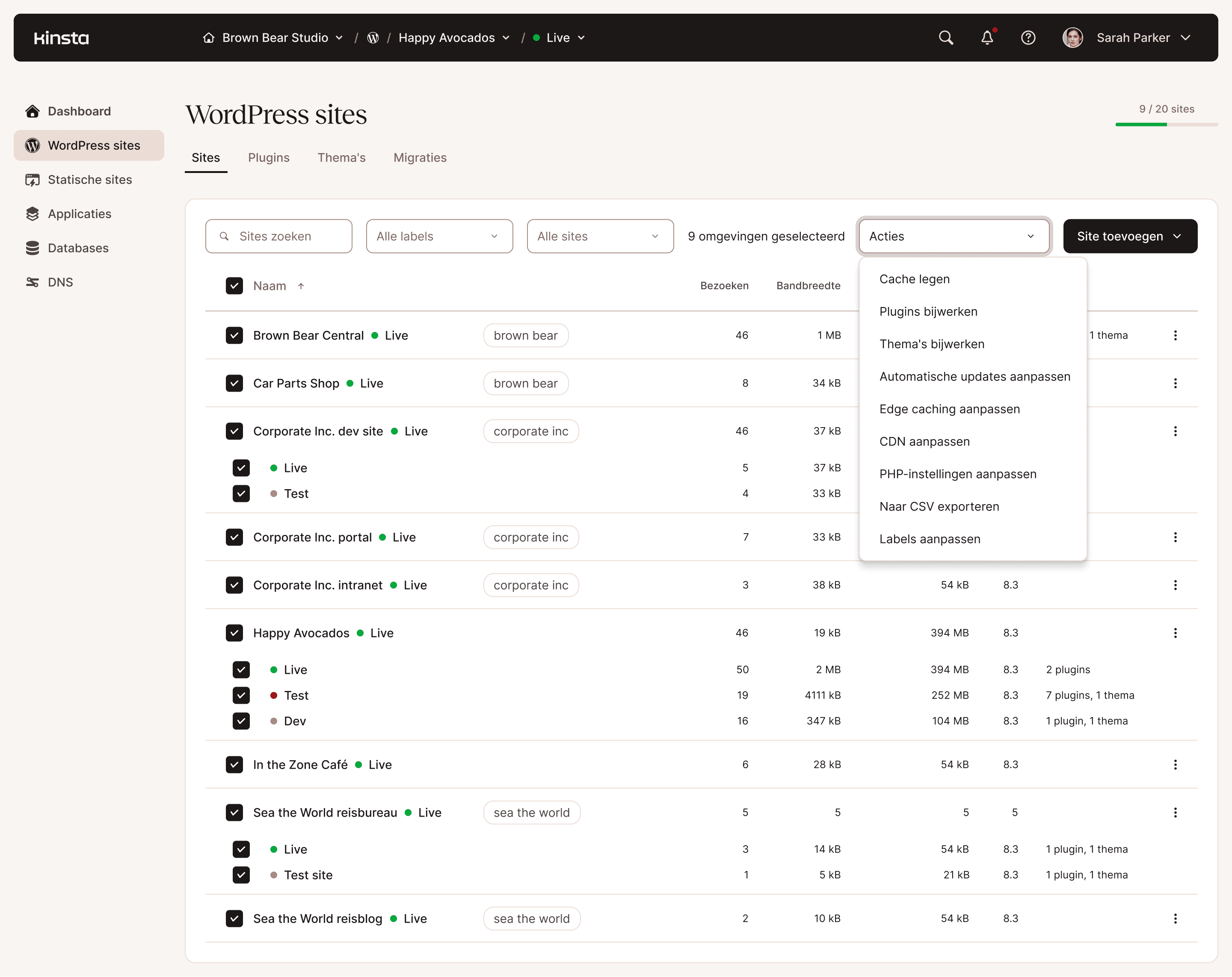
Task: Select the WordPress sites sidebar icon
Action: coord(33,145)
